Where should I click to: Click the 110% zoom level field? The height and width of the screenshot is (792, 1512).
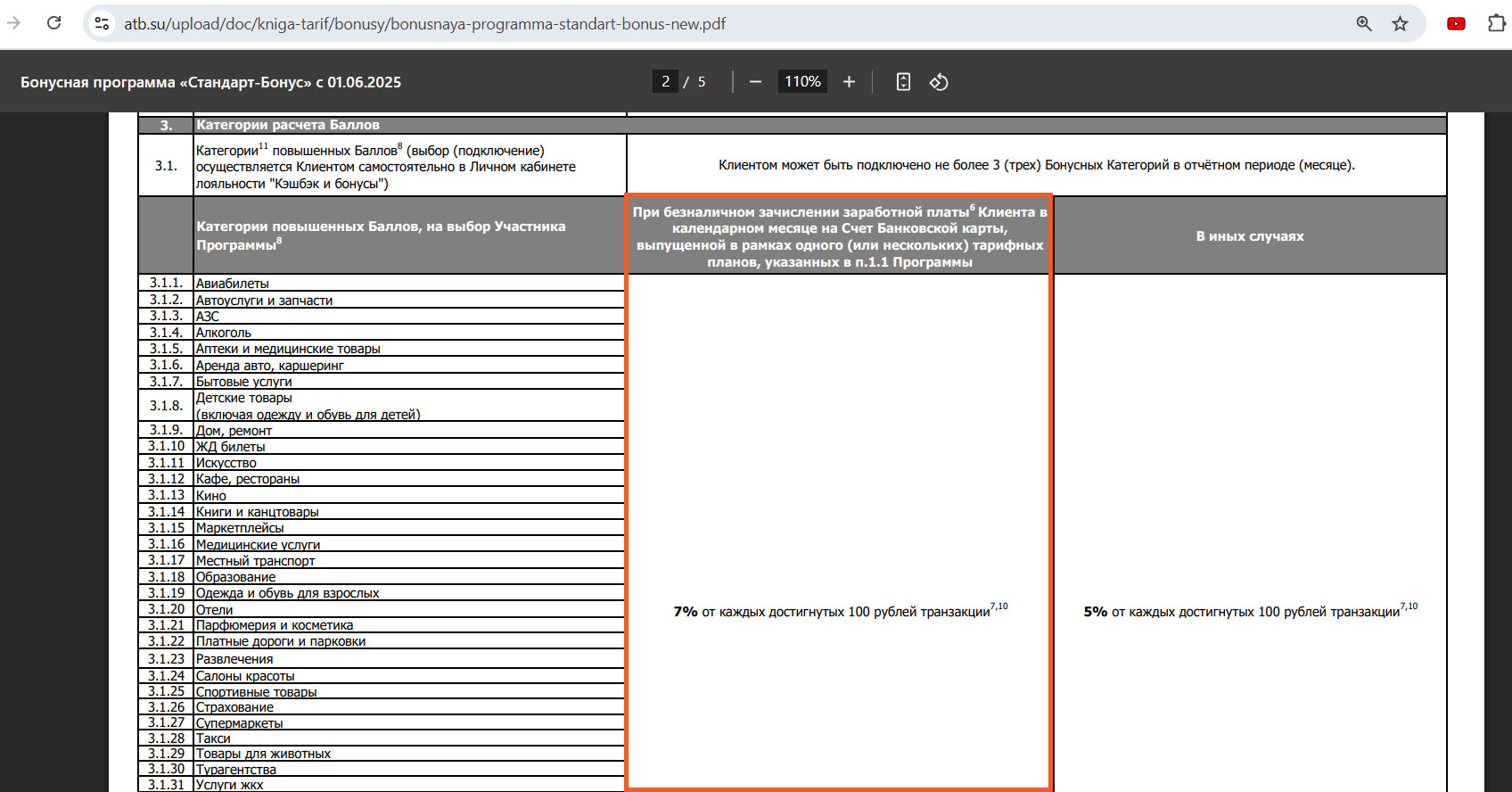[802, 82]
